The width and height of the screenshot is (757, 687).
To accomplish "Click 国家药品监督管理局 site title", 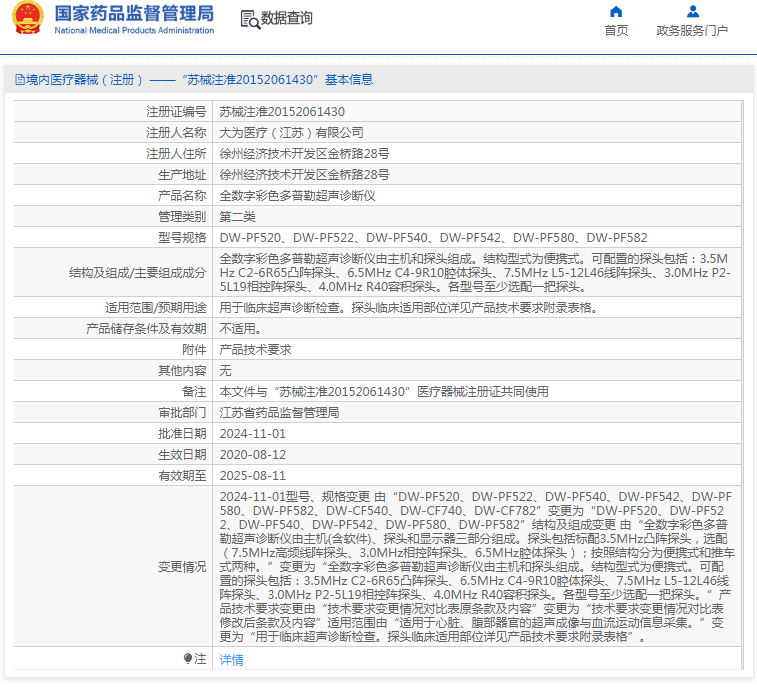I will 134,14.
